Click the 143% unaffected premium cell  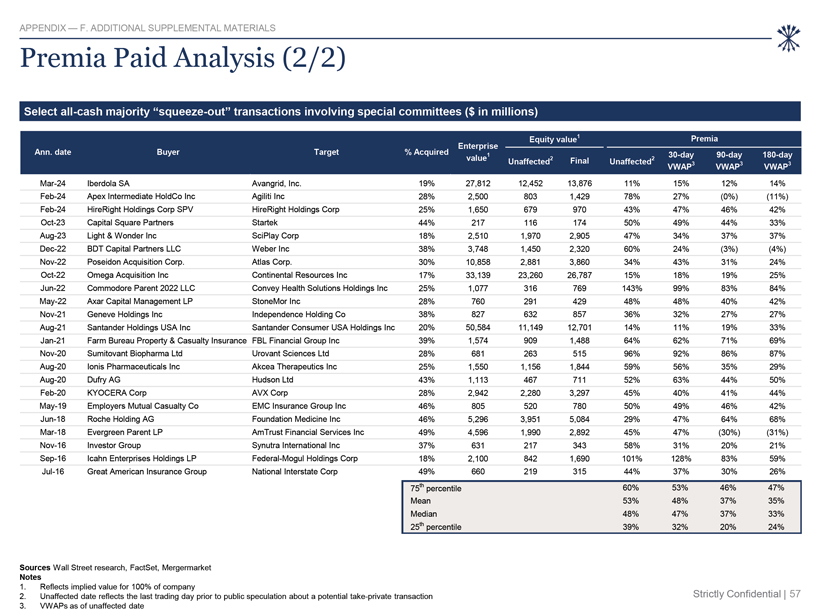click(x=632, y=288)
